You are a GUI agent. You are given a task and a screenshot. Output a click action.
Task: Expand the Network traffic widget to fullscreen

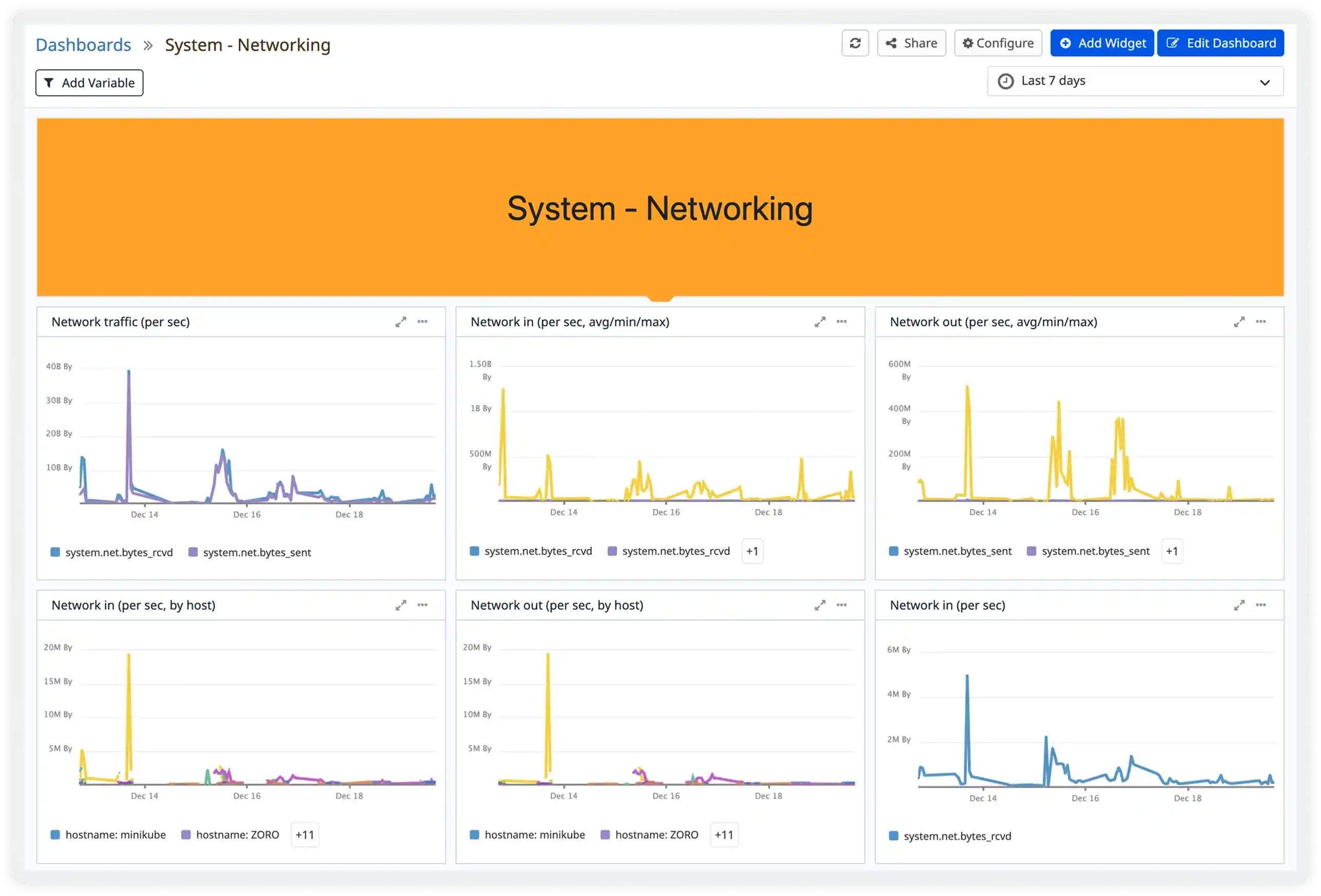pyautogui.click(x=401, y=322)
